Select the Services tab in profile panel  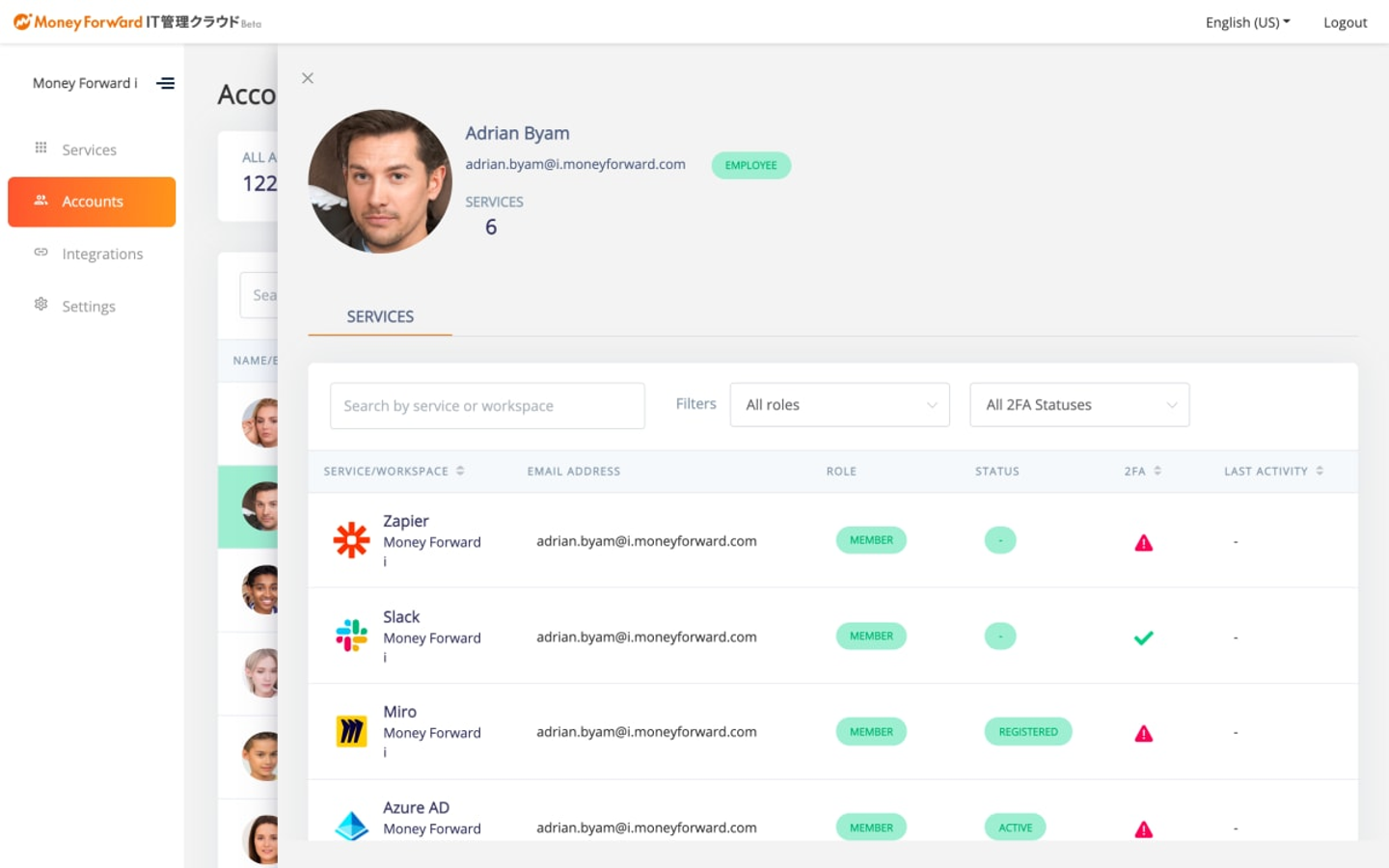coord(380,316)
